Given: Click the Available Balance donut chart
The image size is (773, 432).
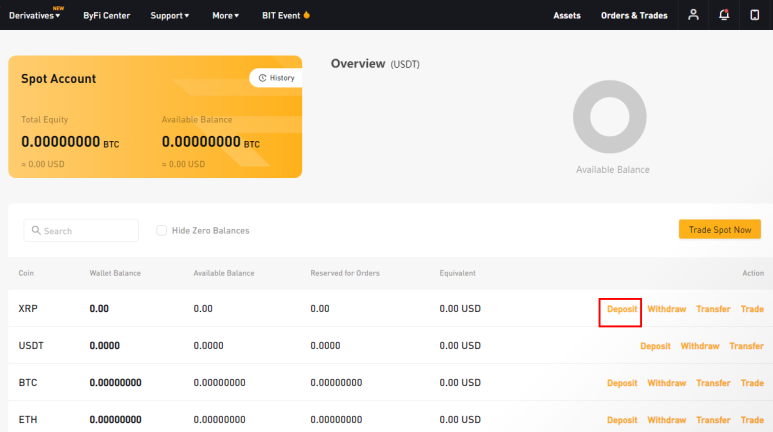Looking at the screenshot, I should pyautogui.click(x=609, y=117).
